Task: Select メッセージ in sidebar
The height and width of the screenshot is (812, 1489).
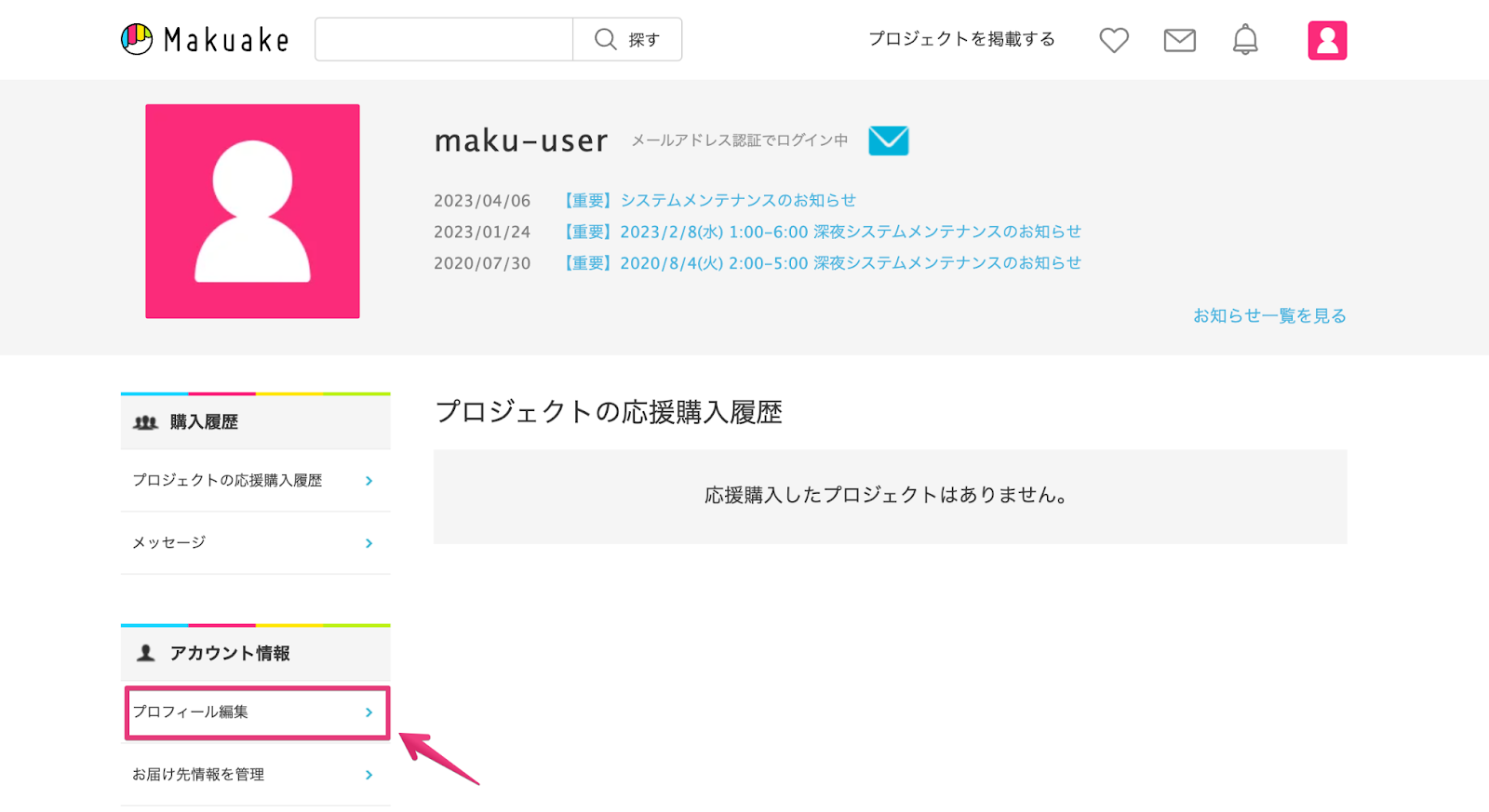Action: tap(255, 543)
